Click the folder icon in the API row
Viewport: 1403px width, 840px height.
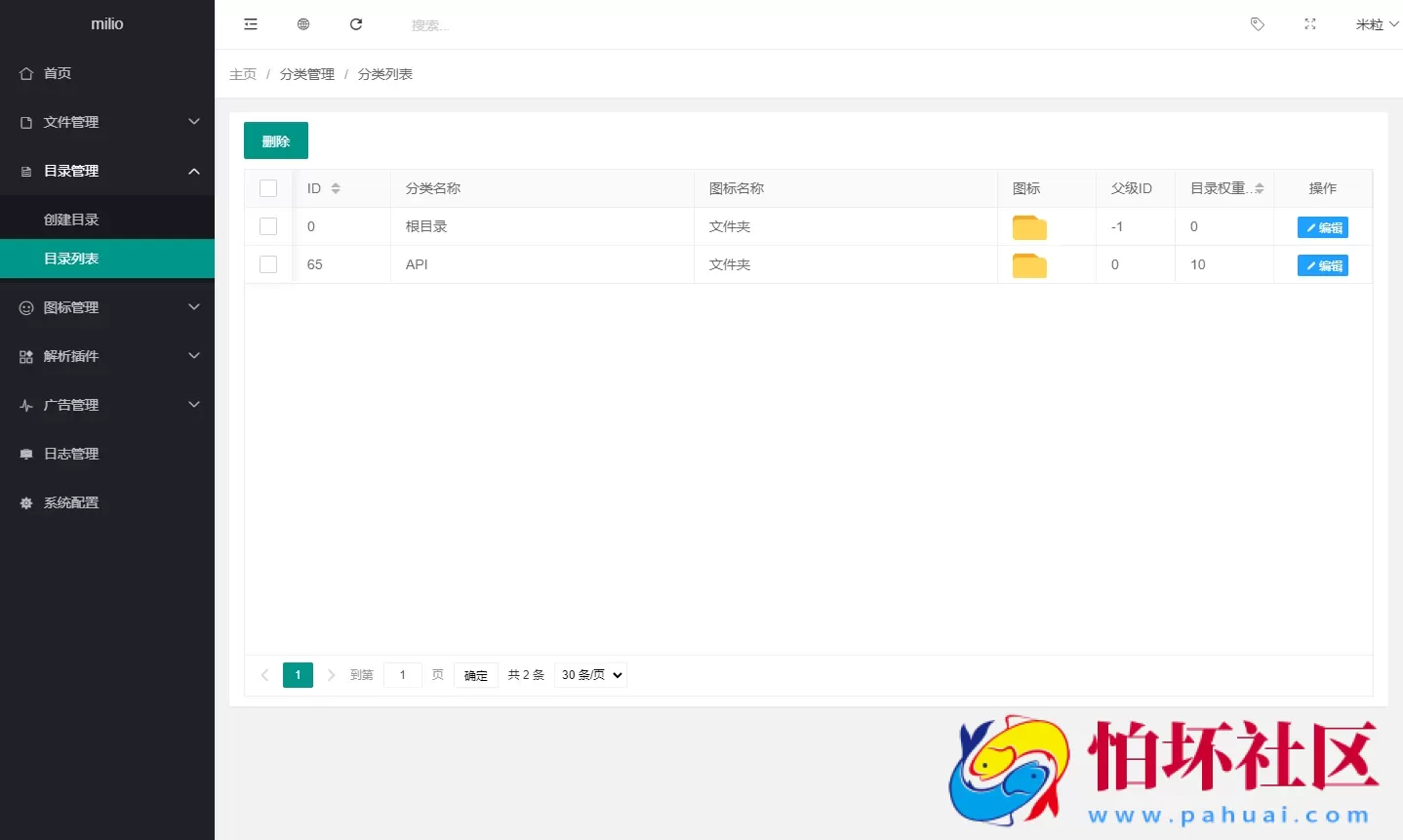pyautogui.click(x=1028, y=263)
